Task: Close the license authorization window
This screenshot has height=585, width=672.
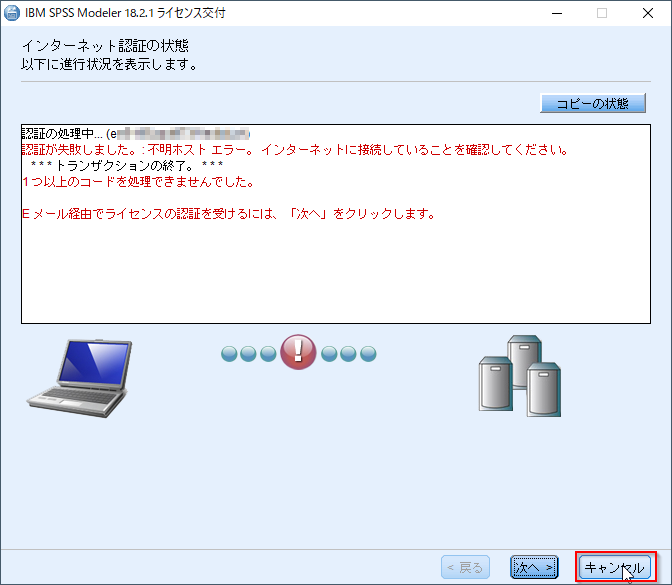Action: [648, 13]
